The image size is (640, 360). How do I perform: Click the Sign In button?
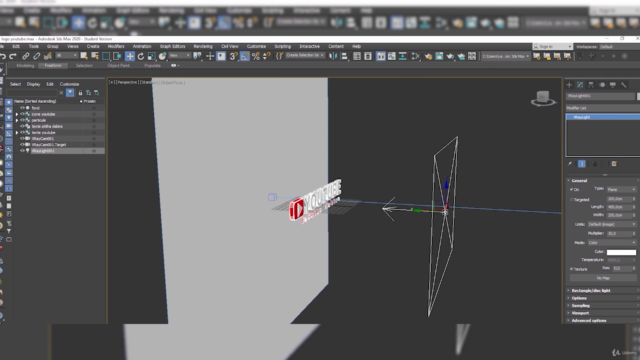point(552,47)
